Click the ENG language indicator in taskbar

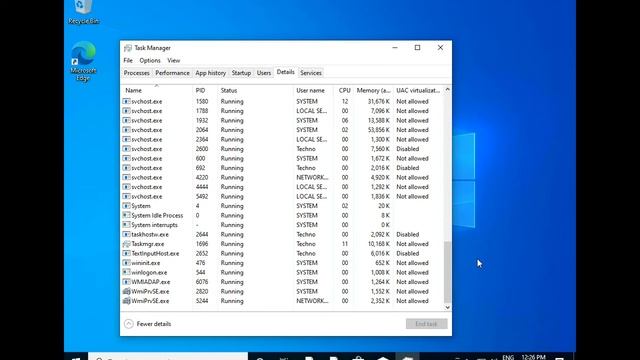(x=508, y=357)
